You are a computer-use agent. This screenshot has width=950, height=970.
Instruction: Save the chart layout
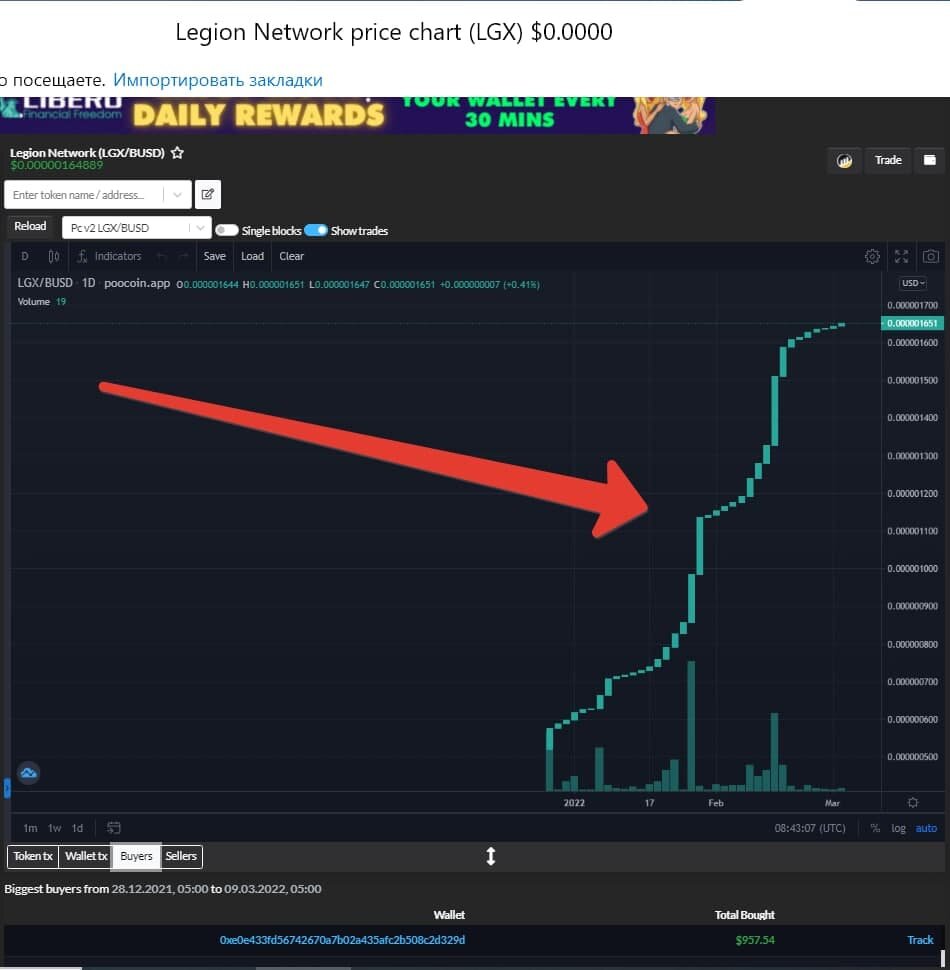tap(215, 256)
